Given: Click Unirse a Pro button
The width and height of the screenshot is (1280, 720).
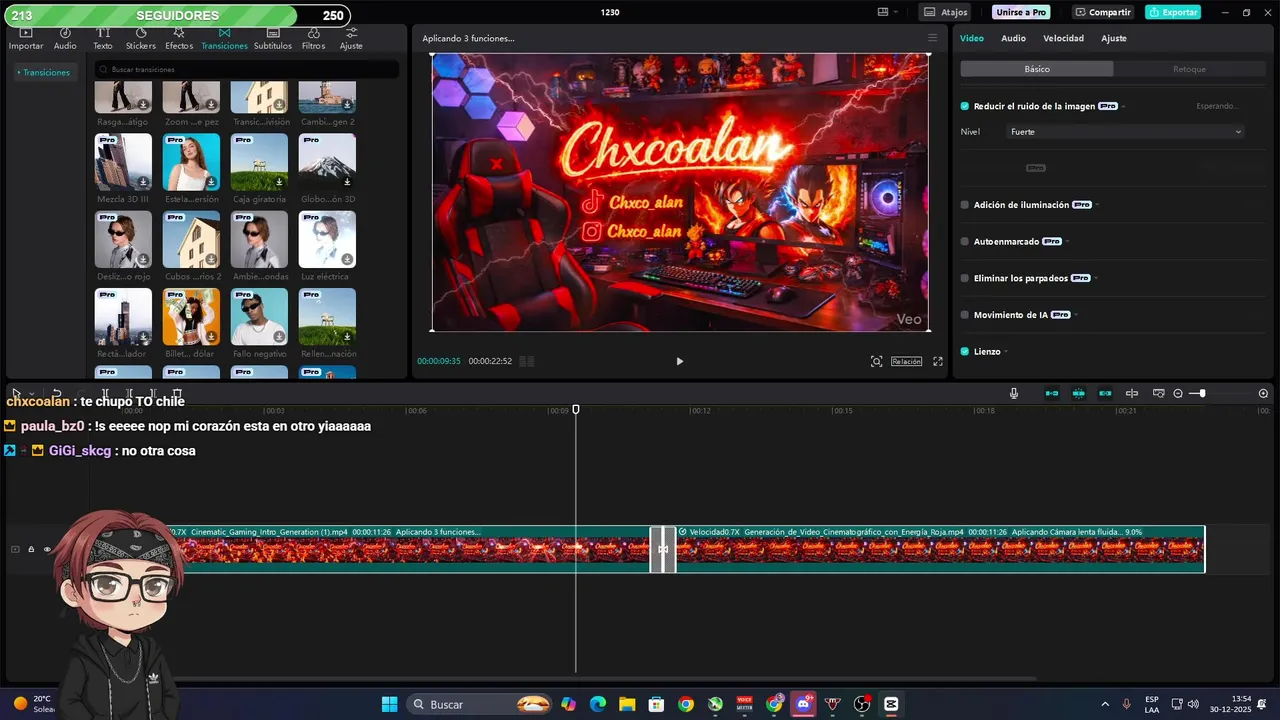Looking at the screenshot, I should [1021, 12].
